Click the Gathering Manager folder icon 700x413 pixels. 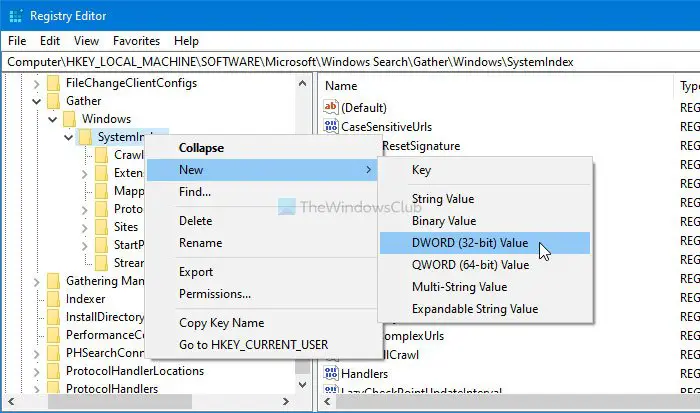[54, 281]
